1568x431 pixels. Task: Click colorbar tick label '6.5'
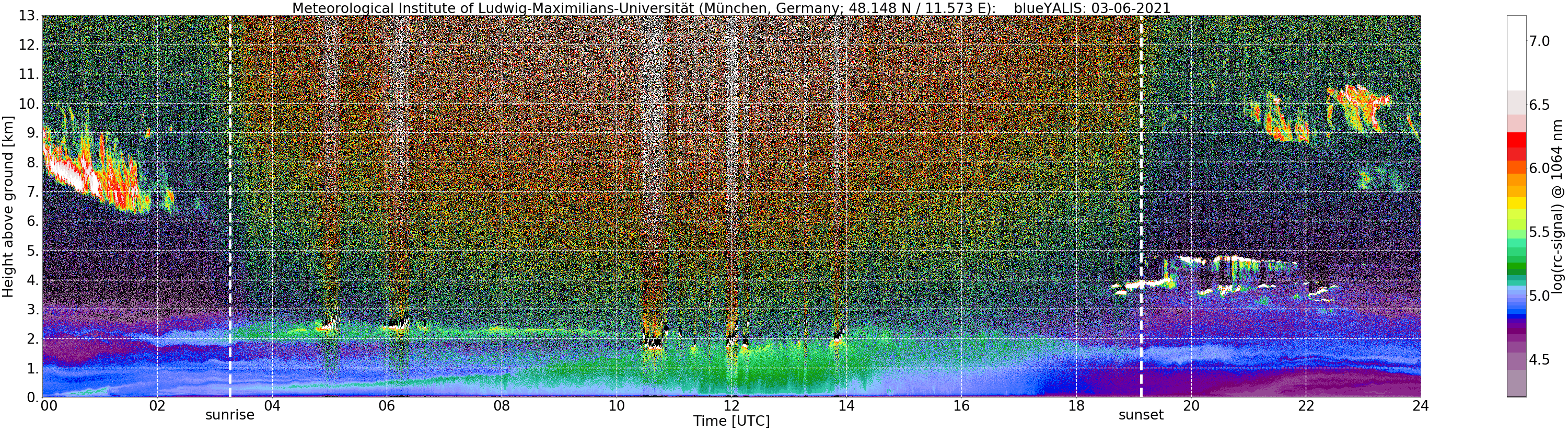tap(1539, 105)
